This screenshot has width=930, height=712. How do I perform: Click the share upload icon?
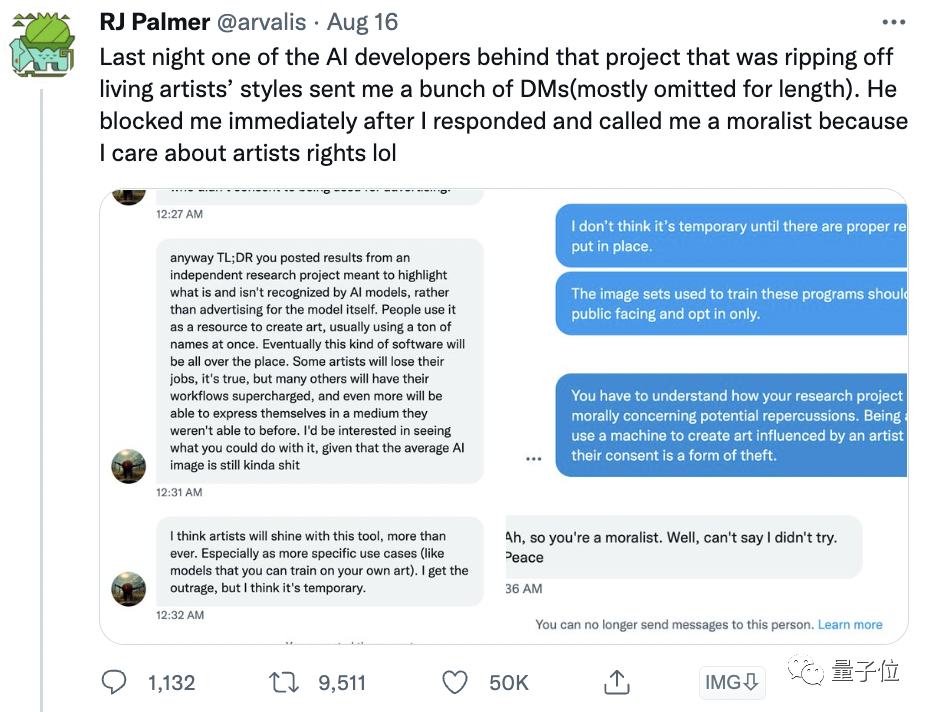click(x=617, y=683)
